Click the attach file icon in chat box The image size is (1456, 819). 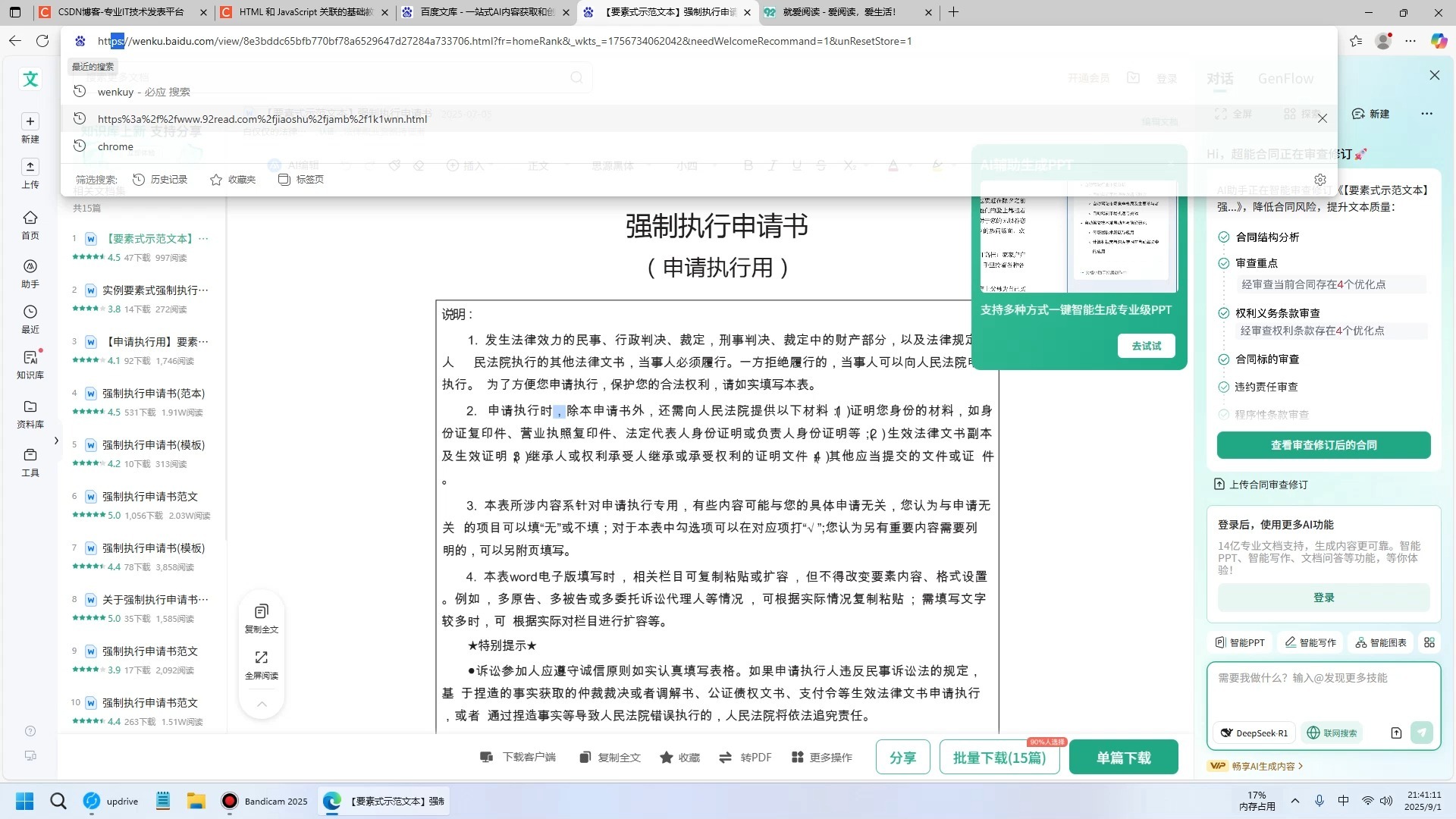[x=1396, y=733]
